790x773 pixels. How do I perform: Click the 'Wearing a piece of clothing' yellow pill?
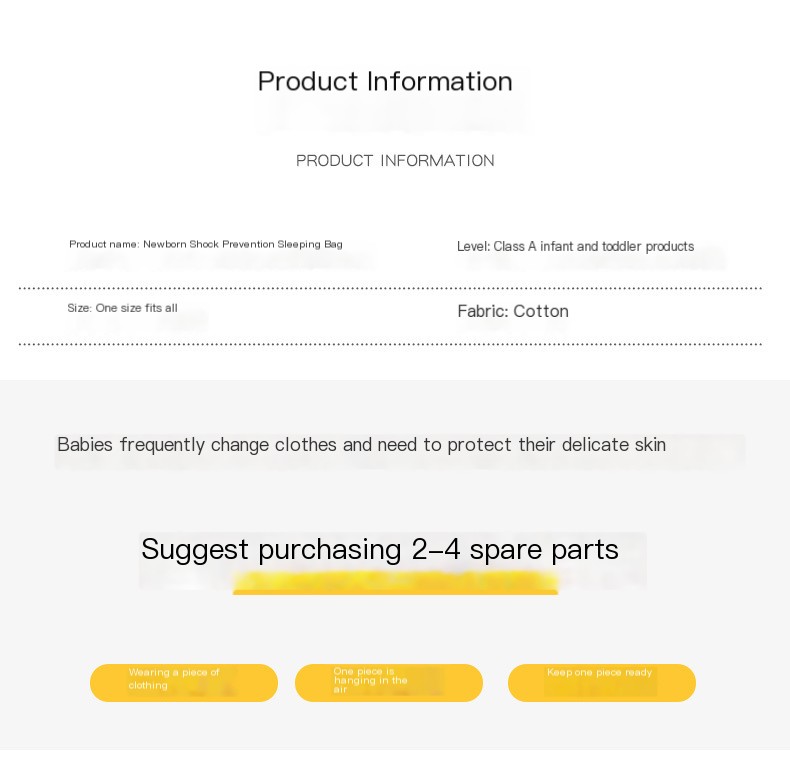coord(184,683)
